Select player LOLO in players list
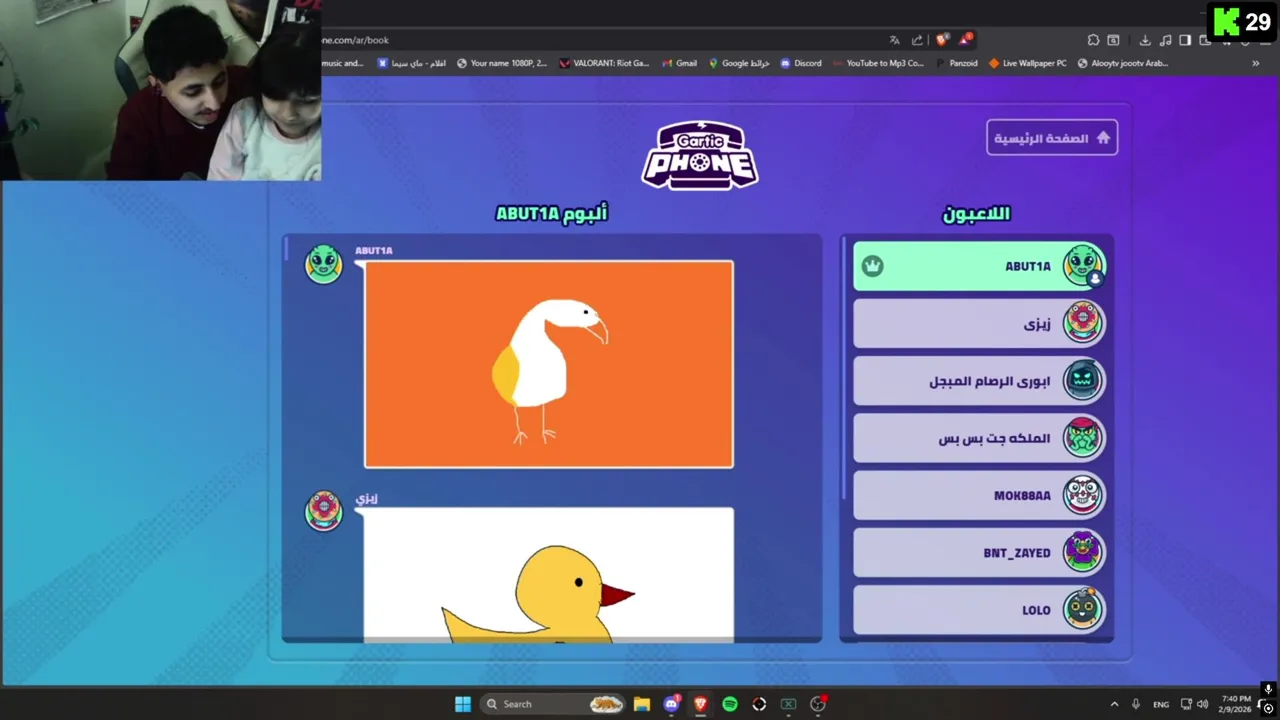Viewport: 1280px width, 720px height. pyautogui.click(x=979, y=609)
